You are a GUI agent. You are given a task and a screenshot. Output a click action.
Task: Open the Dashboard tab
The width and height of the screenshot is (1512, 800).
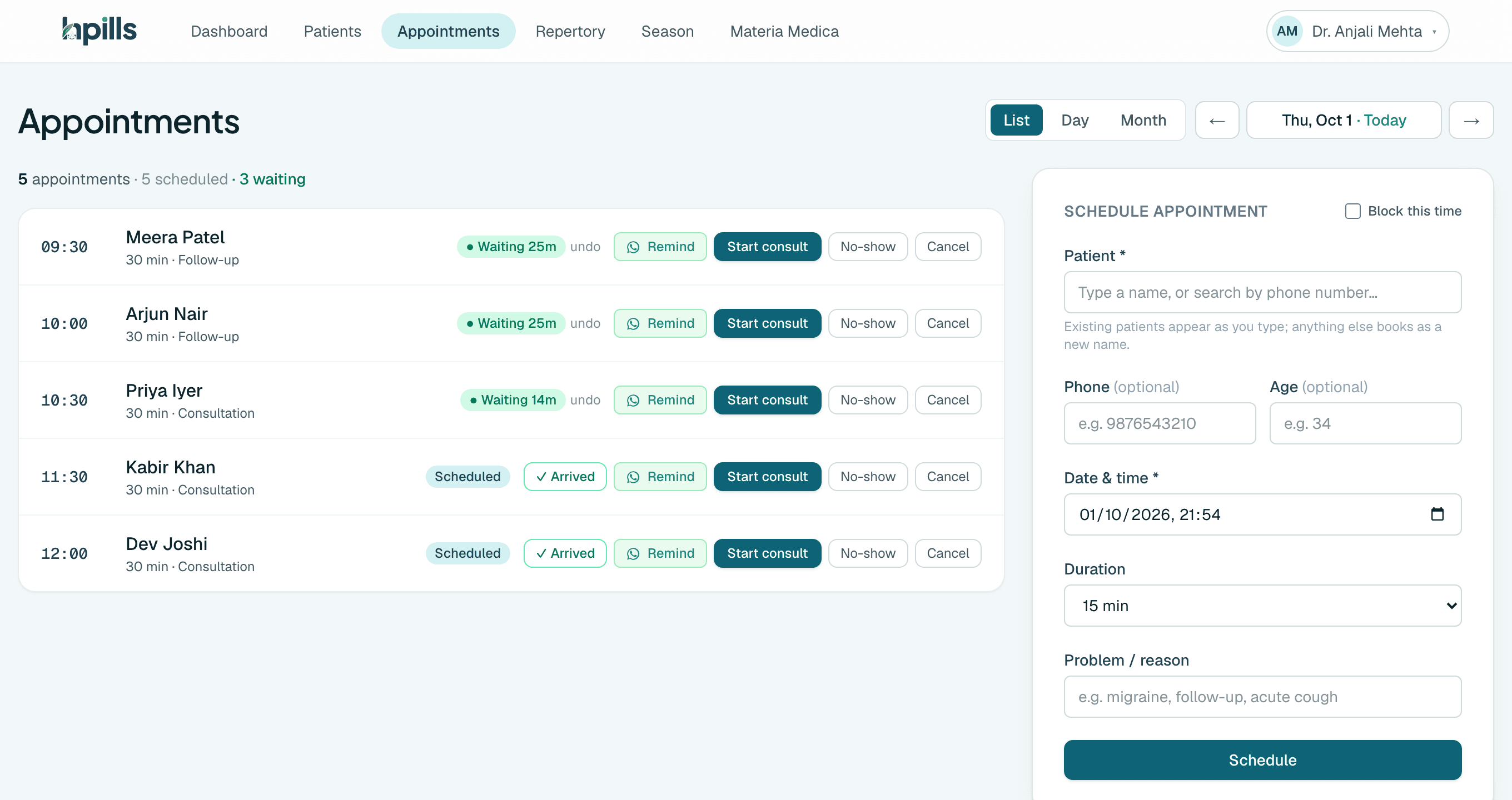pos(229,31)
